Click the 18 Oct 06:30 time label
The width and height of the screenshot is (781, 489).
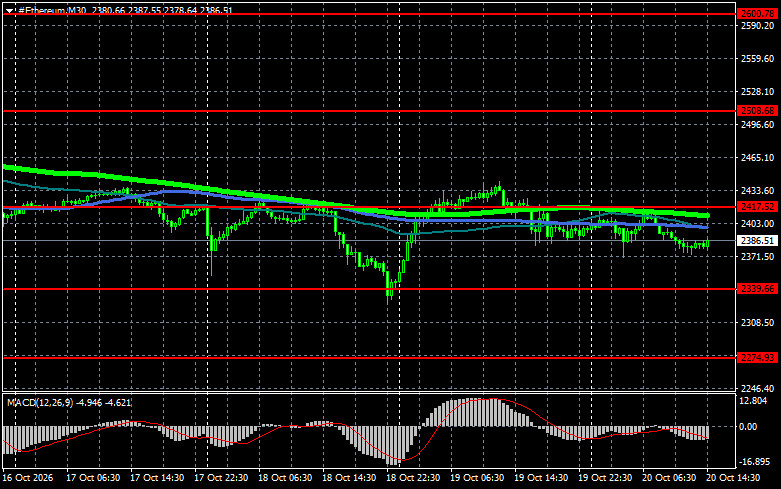pos(285,478)
